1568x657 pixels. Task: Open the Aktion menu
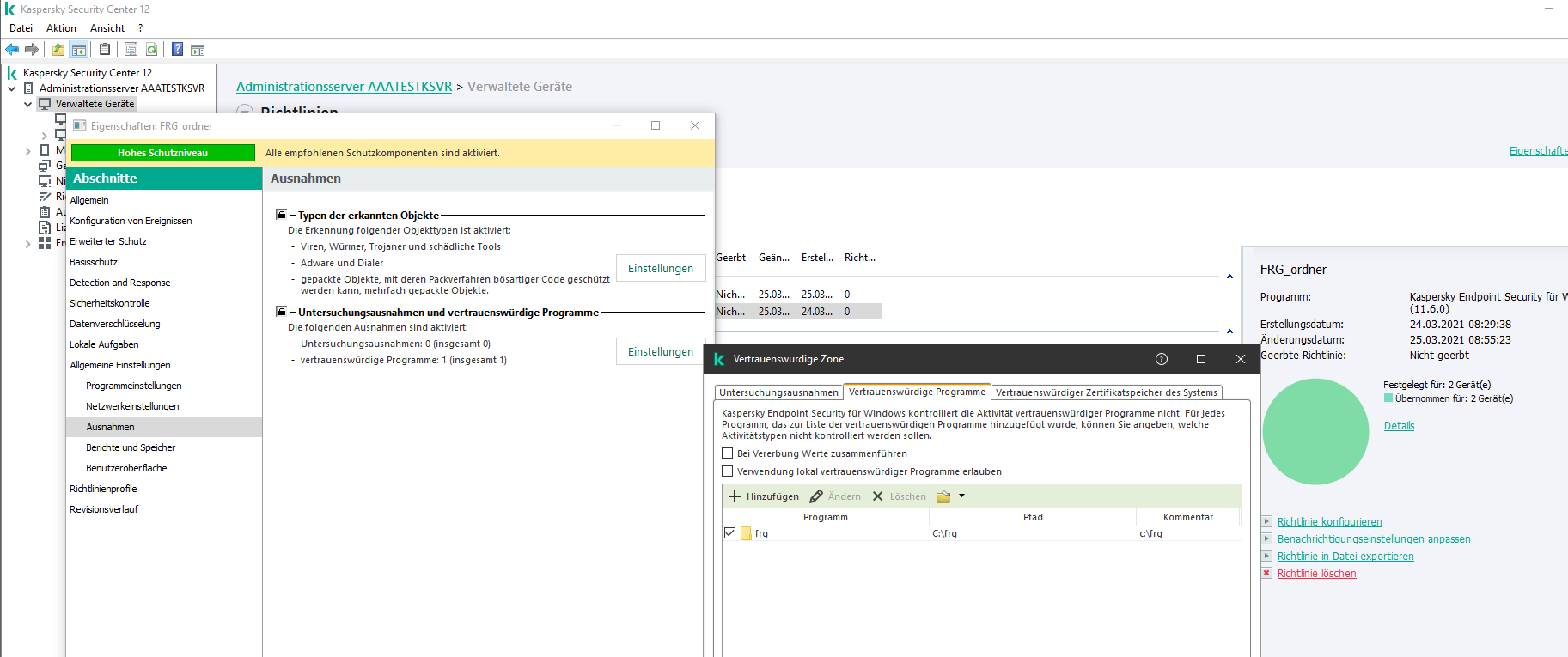[x=61, y=28]
